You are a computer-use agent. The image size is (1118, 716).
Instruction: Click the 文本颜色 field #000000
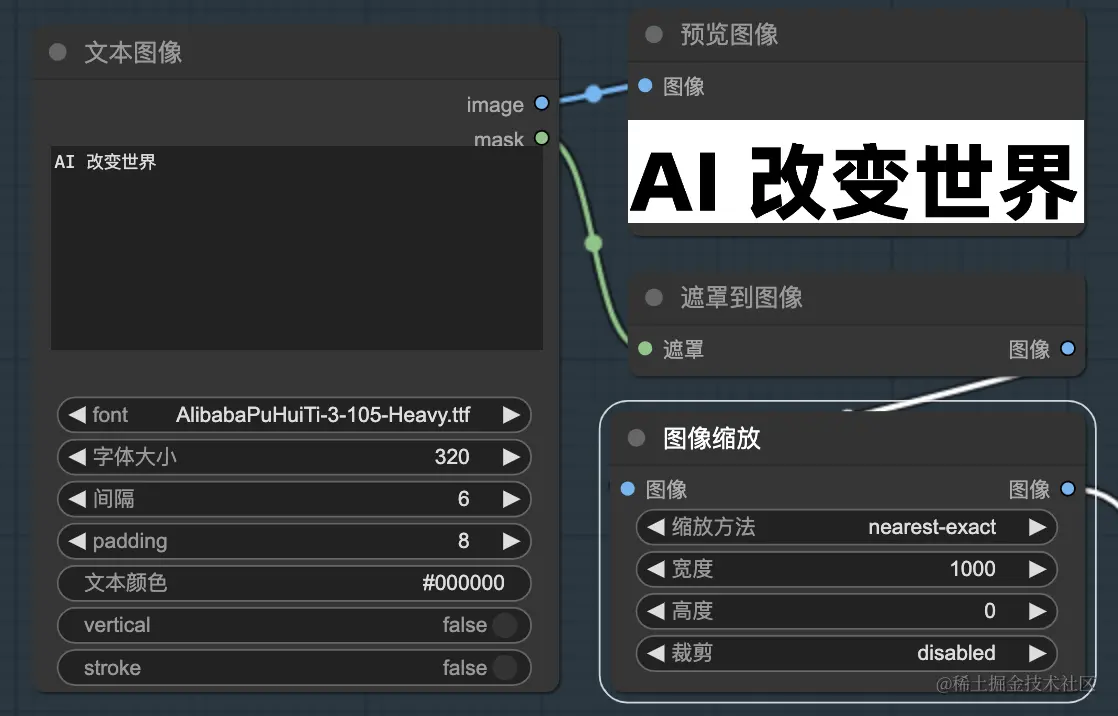click(294, 583)
